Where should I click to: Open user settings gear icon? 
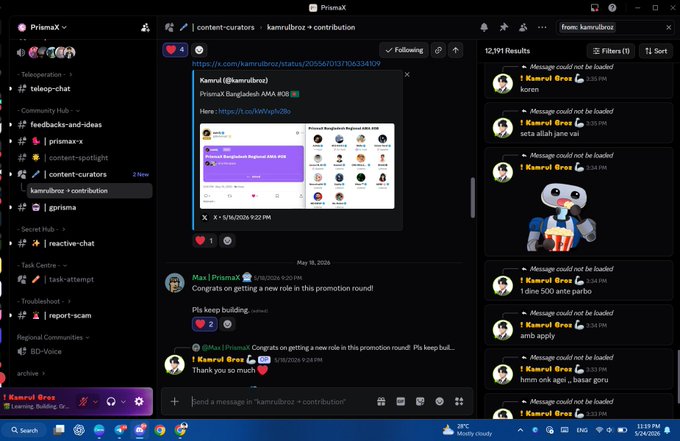click(139, 402)
